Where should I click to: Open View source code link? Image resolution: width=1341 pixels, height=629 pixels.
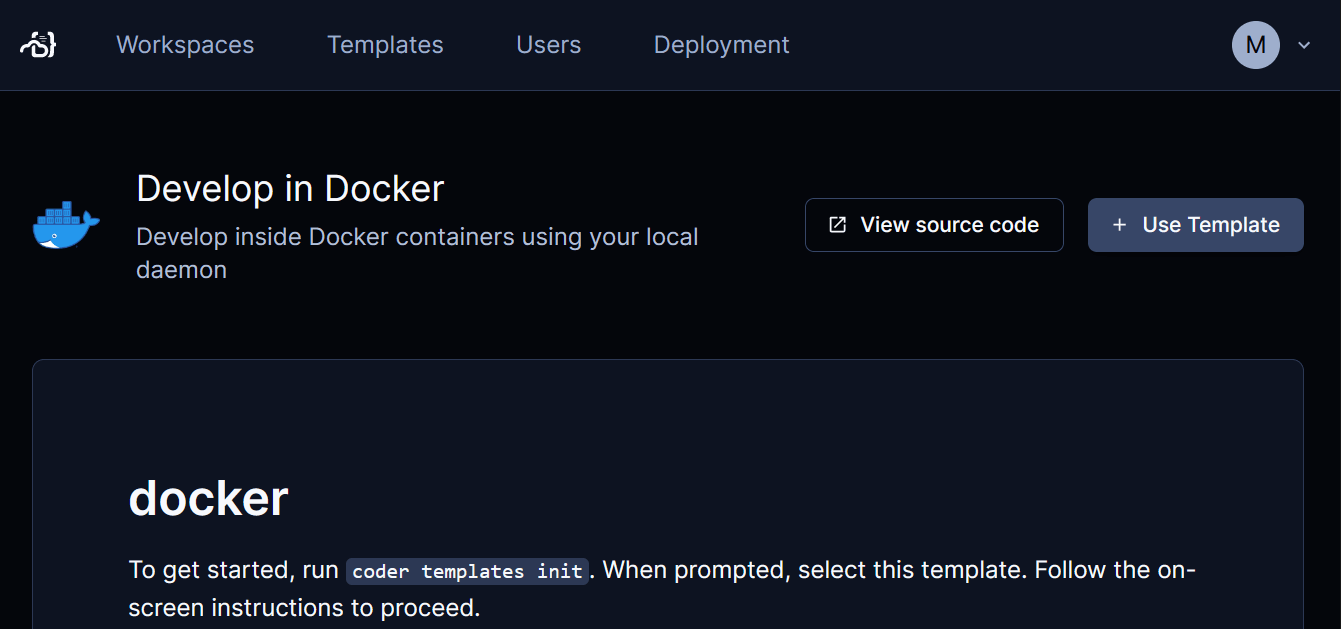(934, 225)
